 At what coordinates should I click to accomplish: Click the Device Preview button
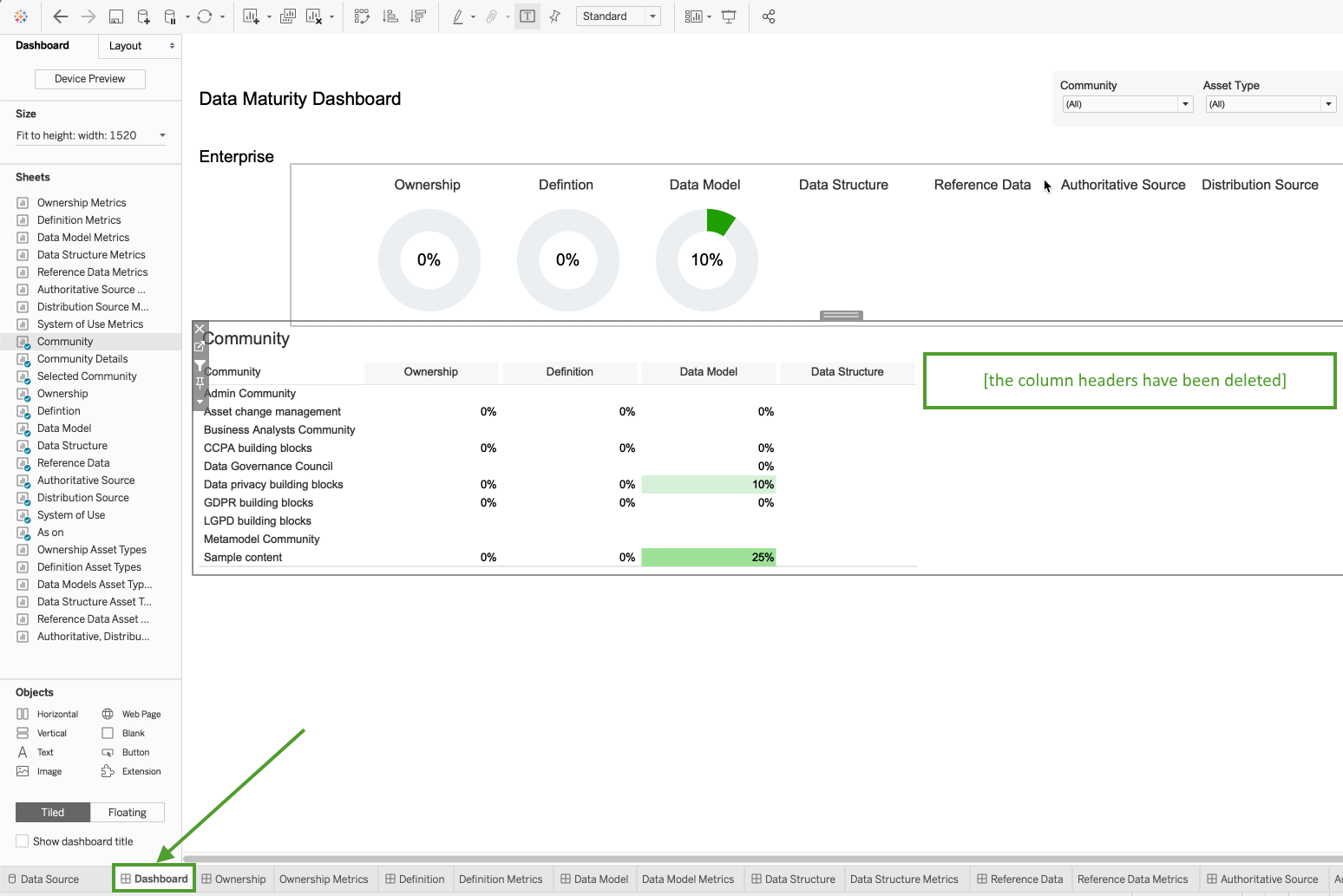[90, 79]
